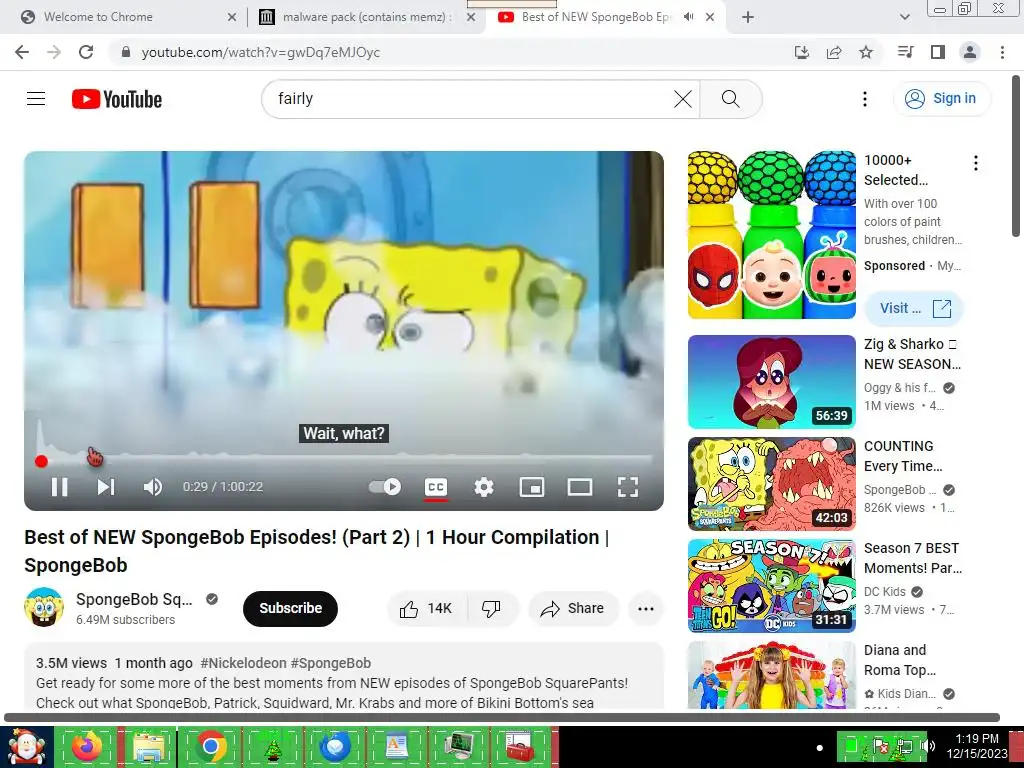Go back in Chrome
This screenshot has width=1024, height=768.
tap(22, 52)
